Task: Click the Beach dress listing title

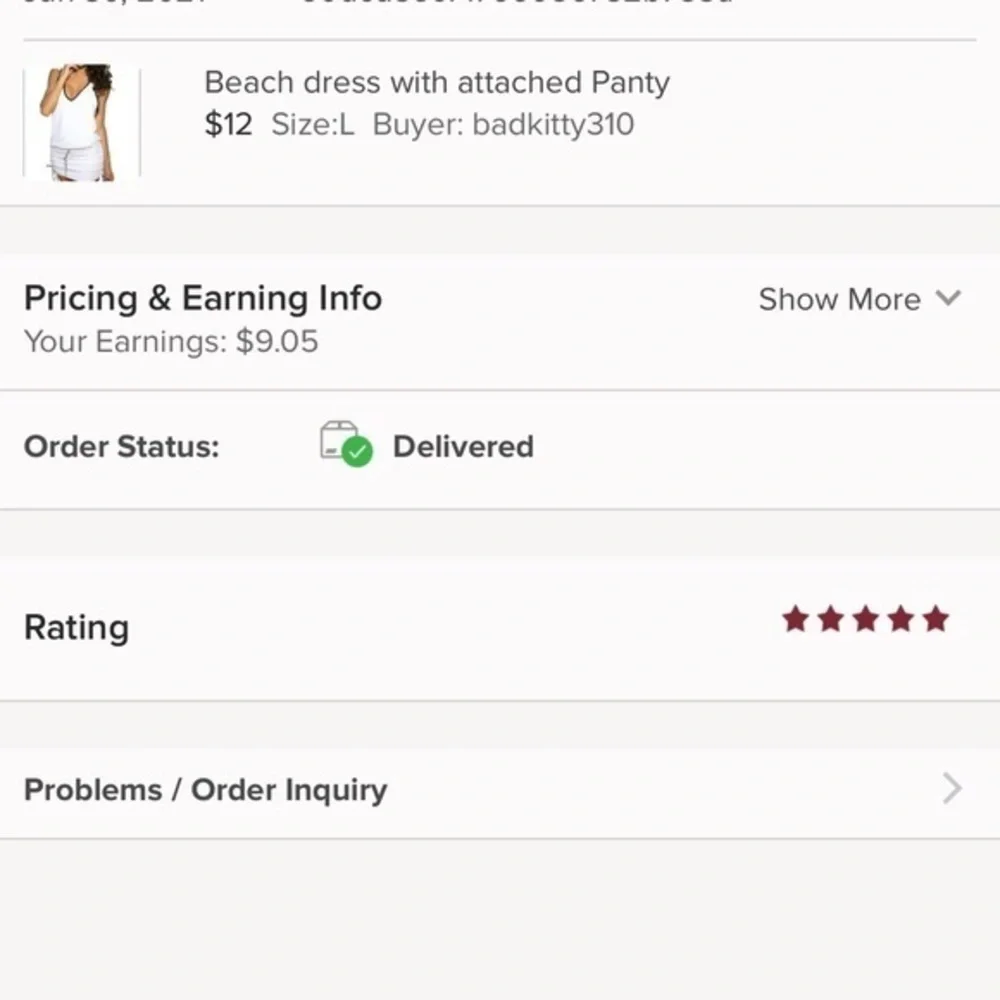Action: click(x=436, y=82)
